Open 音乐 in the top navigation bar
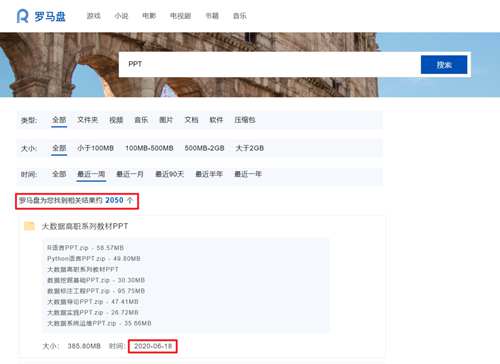Screen dimensions: 500x364 click(240, 16)
